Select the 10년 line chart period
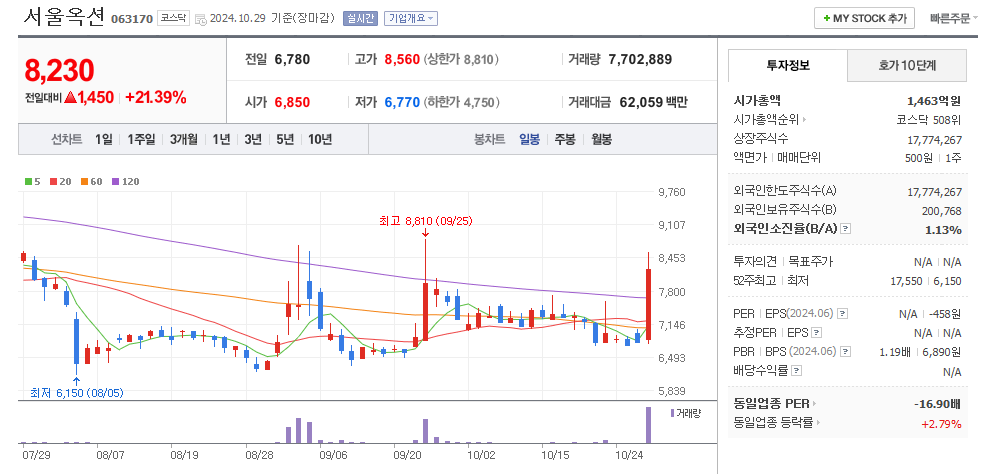This screenshot has height=474, width=984. click(x=320, y=139)
